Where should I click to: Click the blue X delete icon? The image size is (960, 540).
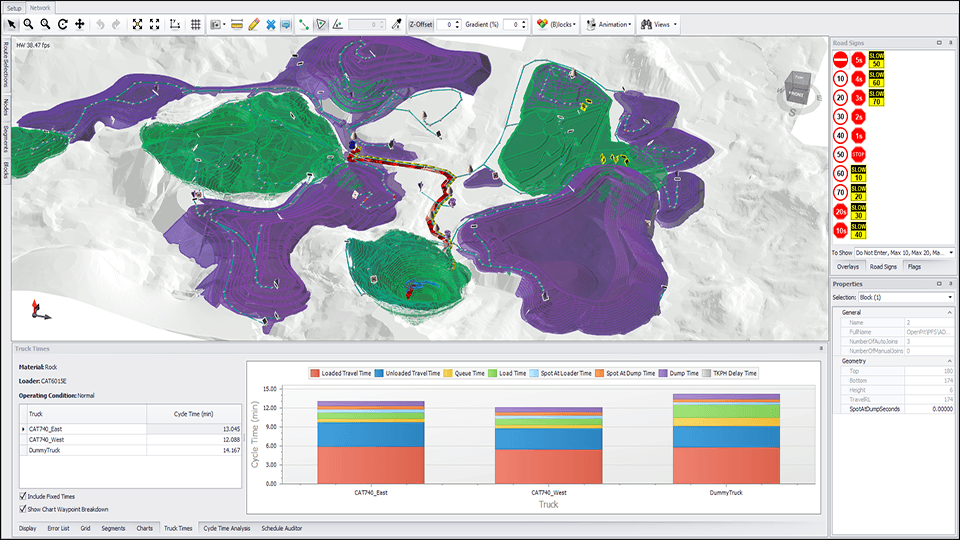(x=270, y=23)
